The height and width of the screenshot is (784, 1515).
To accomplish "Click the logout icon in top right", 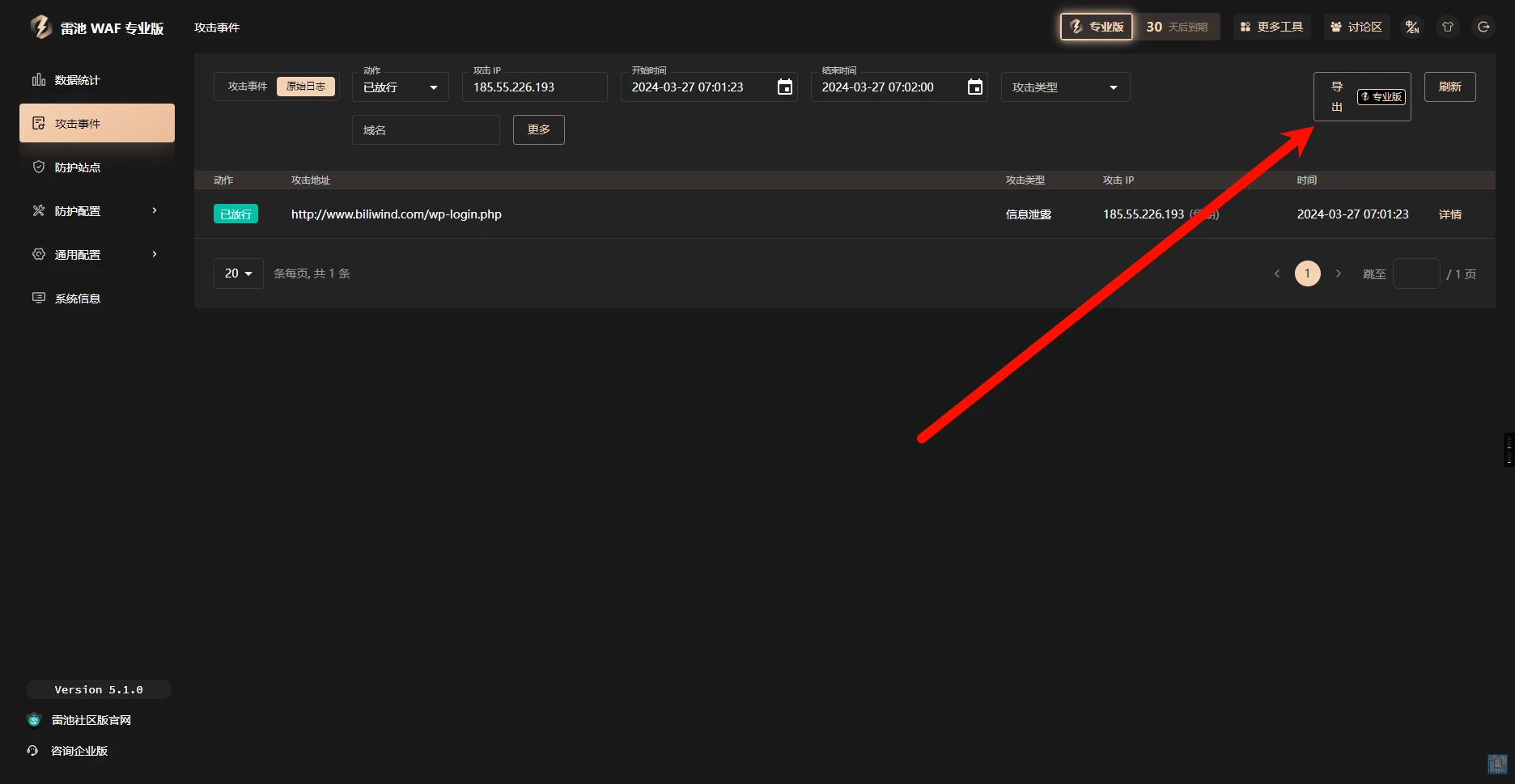I will pos(1483,27).
